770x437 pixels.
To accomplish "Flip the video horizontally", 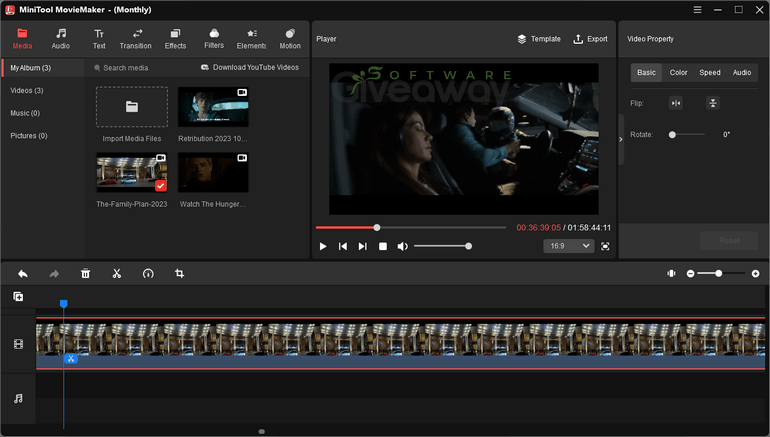I will [x=676, y=103].
